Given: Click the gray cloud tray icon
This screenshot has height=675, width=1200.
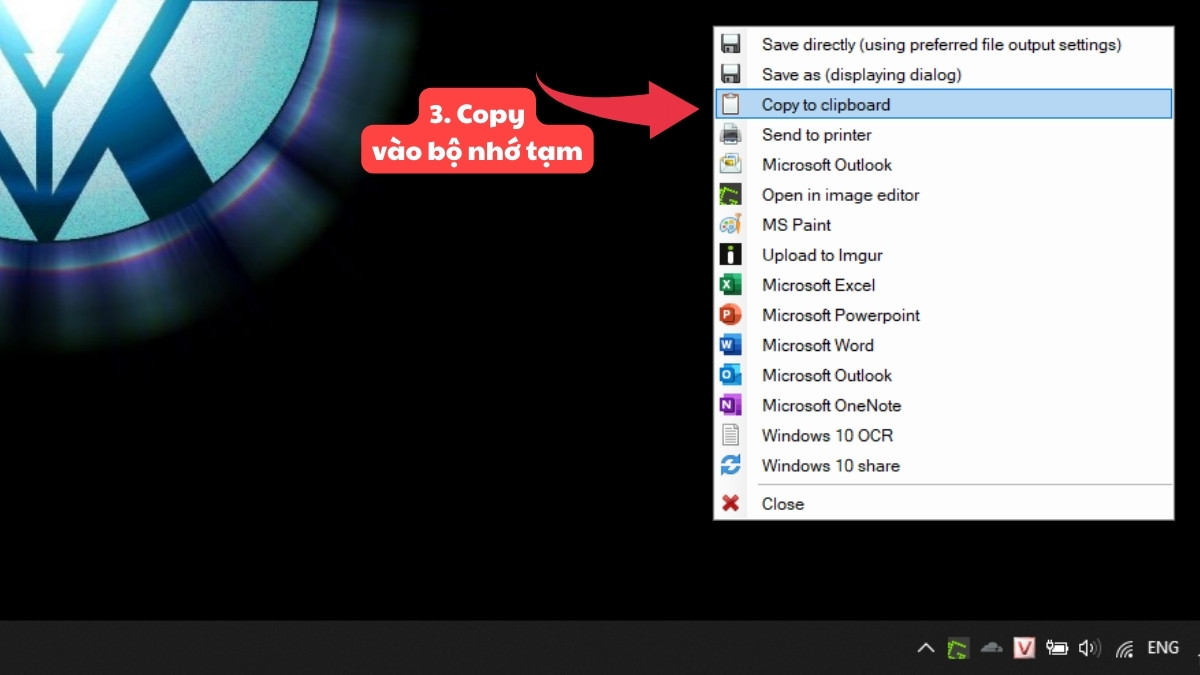Looking at the screenshot, I should 991,648.
